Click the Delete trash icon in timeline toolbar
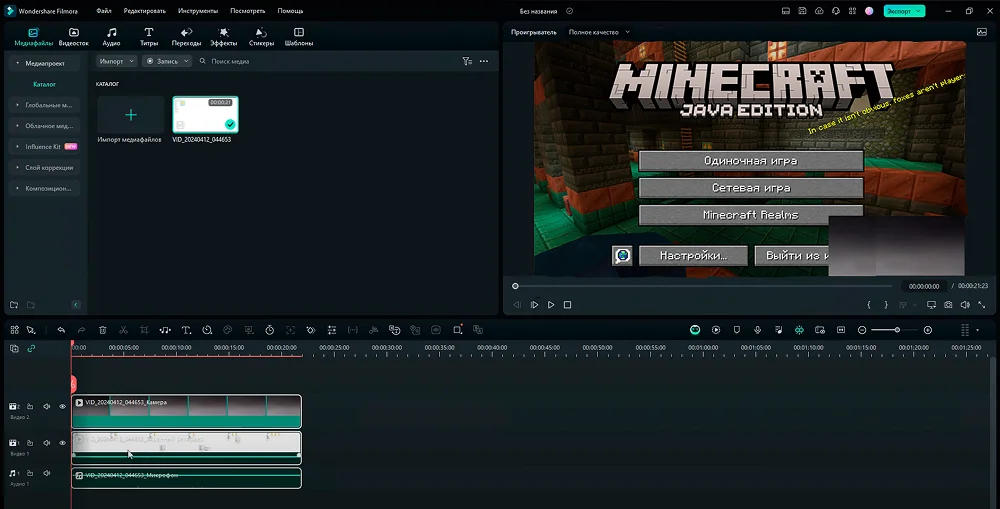1000x509 pixels. point(102,329)
